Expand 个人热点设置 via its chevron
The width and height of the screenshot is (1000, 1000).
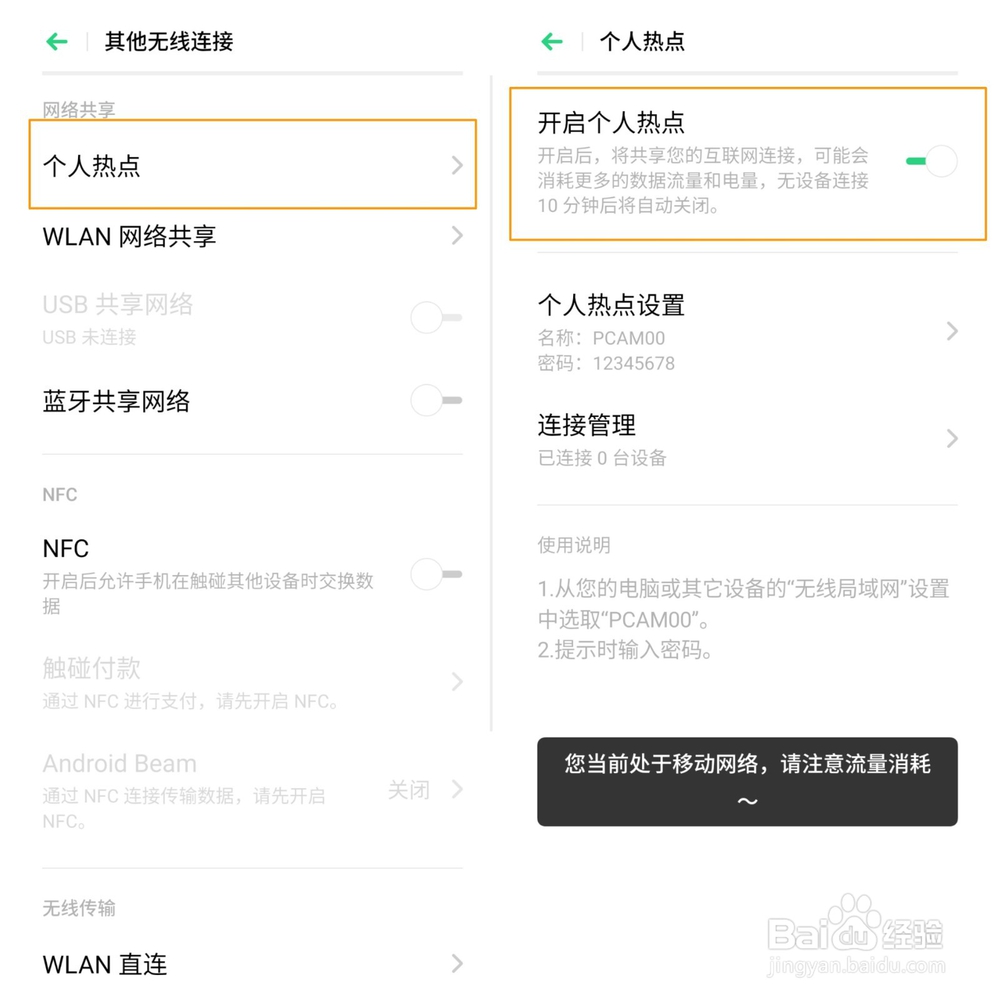[x=952, y=331]
